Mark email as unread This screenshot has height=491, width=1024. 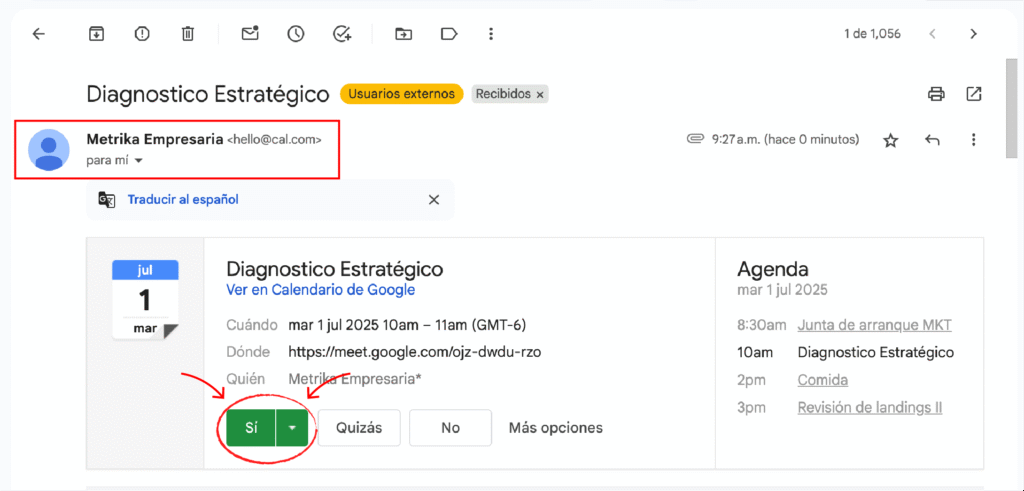click(250, 34)
